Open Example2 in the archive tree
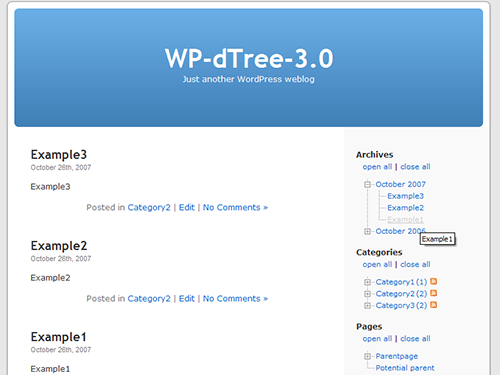500x375 pixels. point(405,208)
